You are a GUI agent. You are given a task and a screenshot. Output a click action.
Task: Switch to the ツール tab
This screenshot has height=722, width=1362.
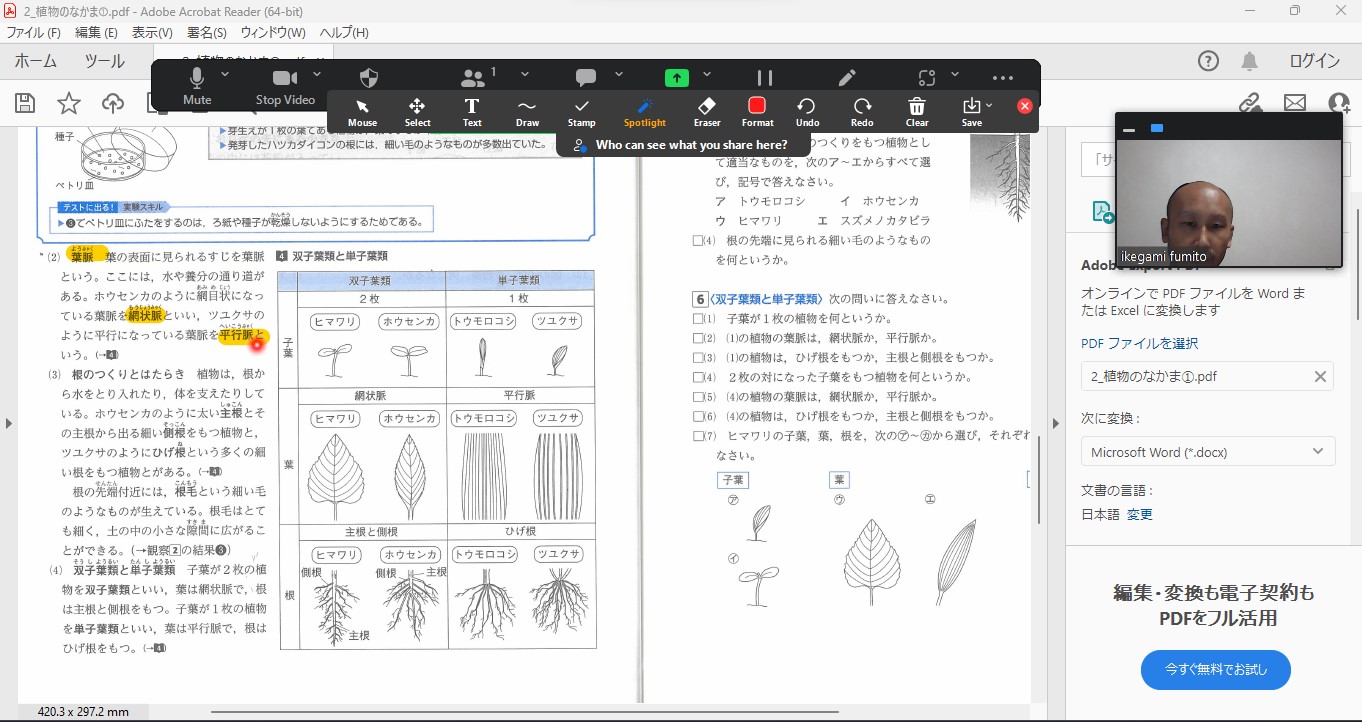click(104, 61)
